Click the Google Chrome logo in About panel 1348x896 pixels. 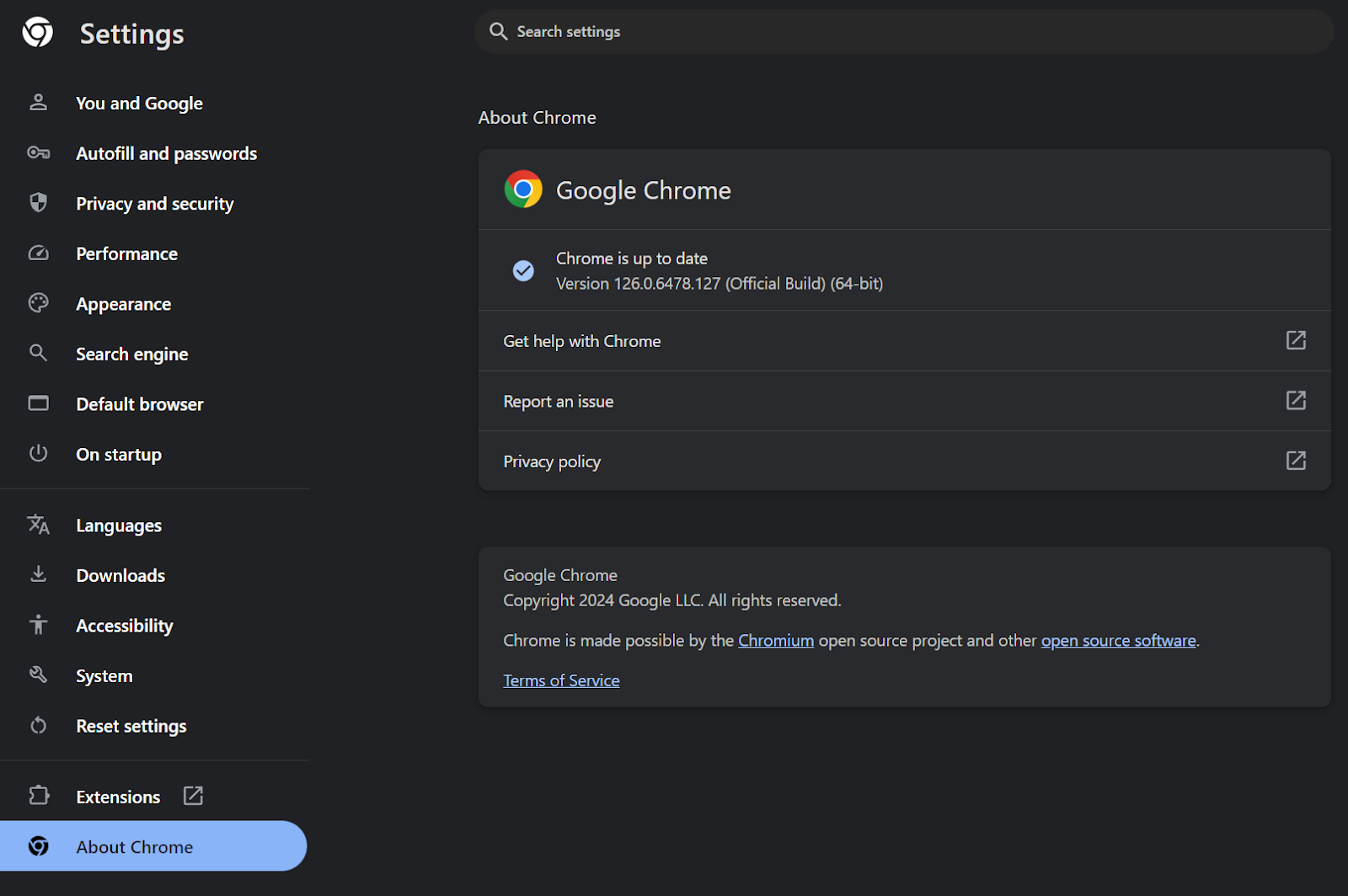pyautogui.click(x=523, y=189)
